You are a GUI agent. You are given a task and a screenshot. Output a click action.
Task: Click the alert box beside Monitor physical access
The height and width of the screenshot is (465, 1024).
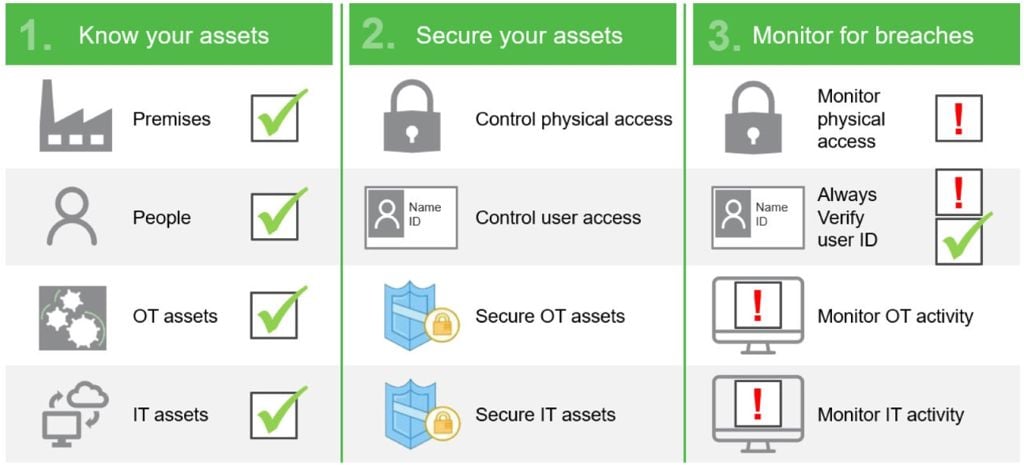959,118
